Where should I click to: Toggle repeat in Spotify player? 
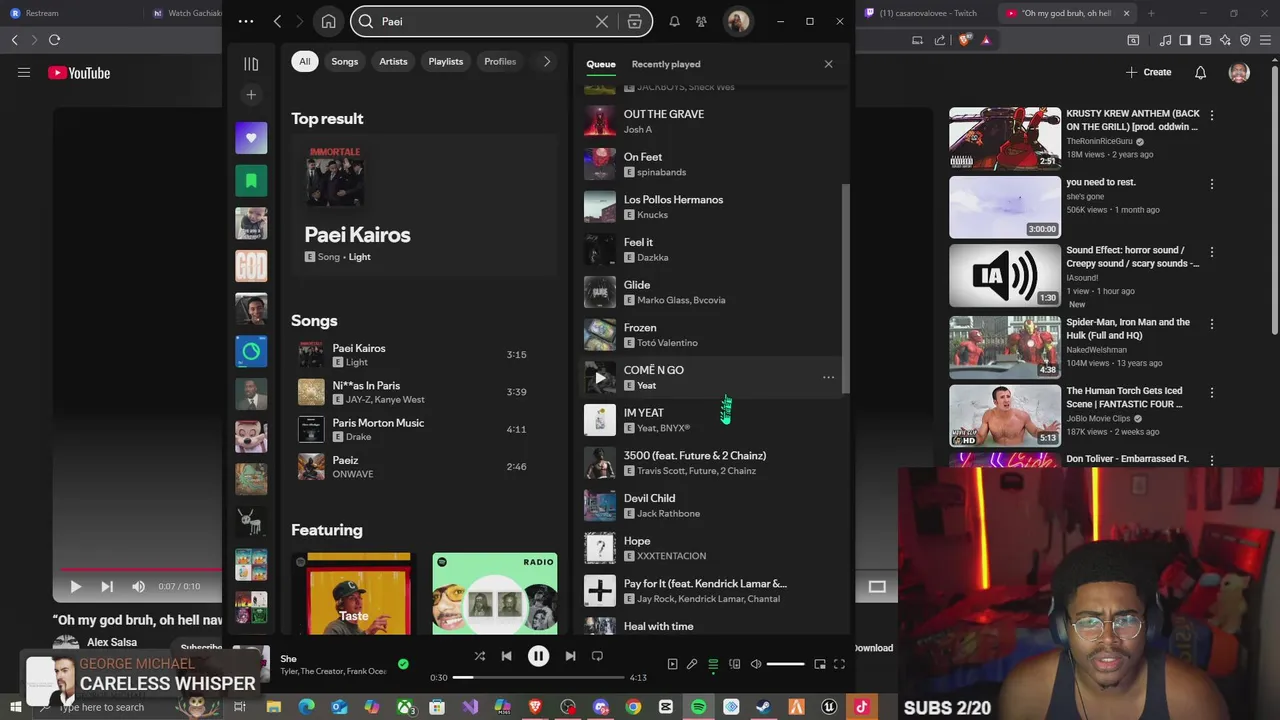pos(597,656)
